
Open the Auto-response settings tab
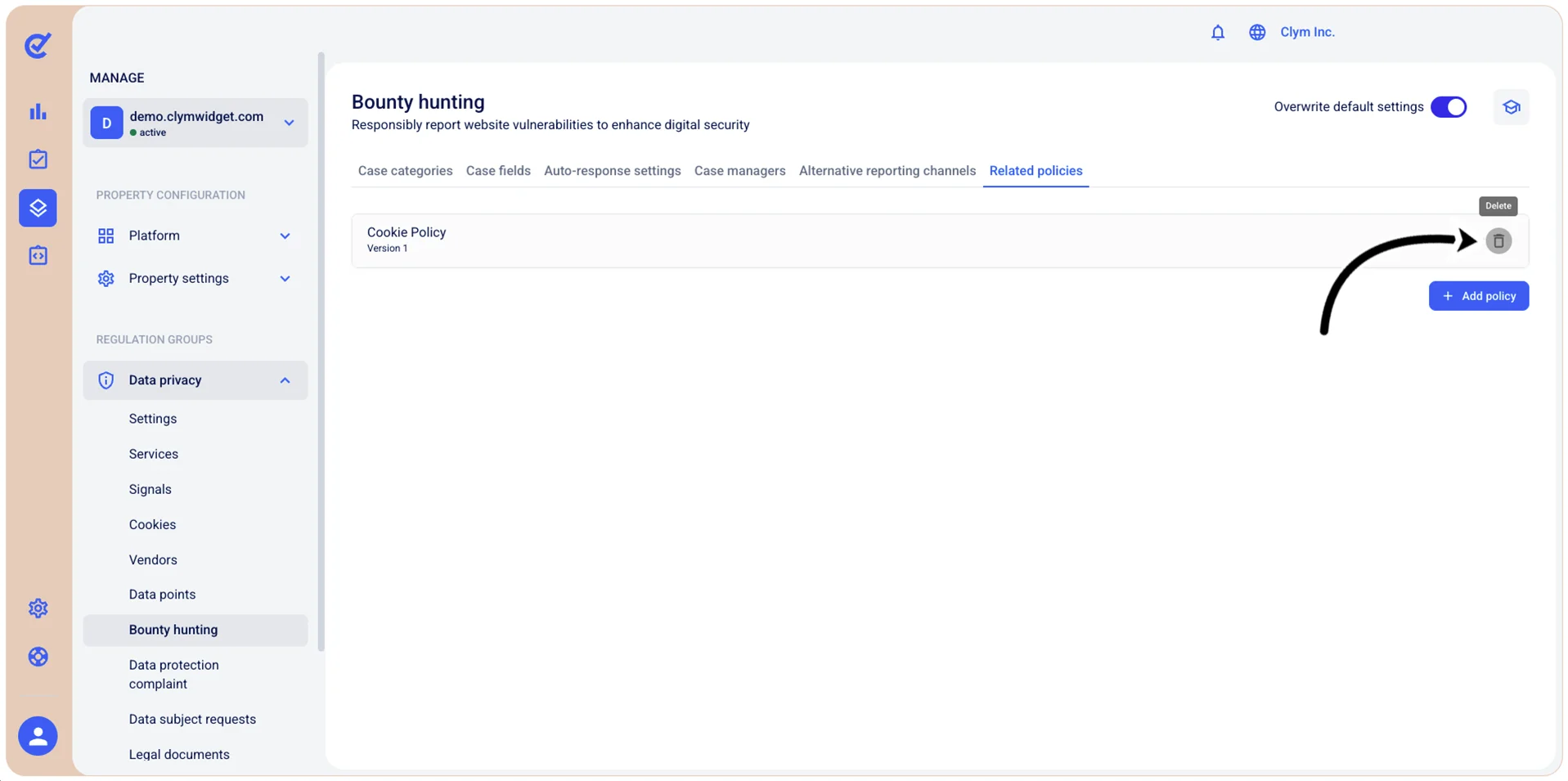click(x=613, y=171)
